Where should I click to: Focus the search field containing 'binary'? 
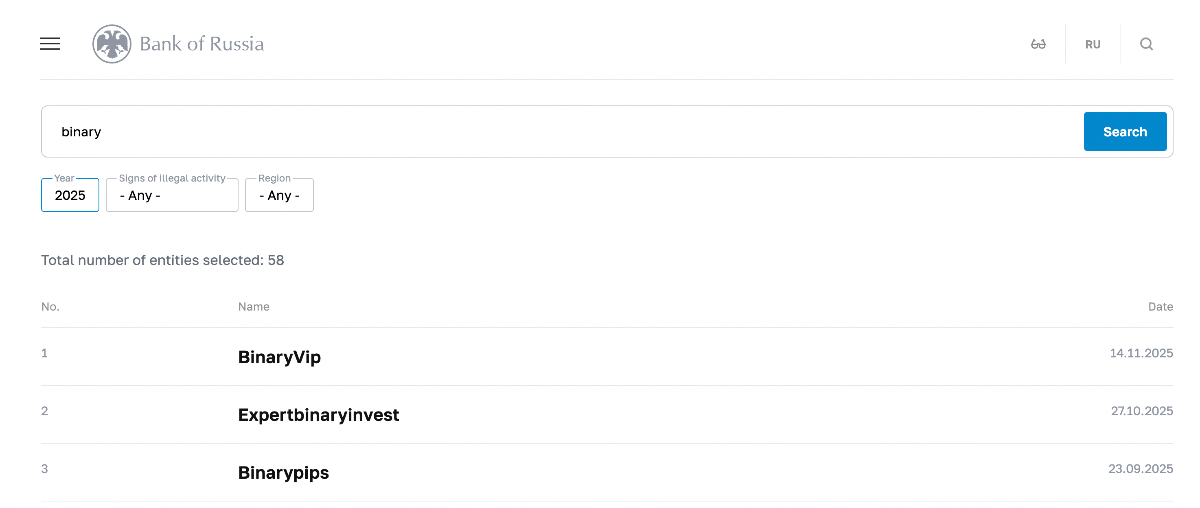pyautogui.click(x=560, y=132)
